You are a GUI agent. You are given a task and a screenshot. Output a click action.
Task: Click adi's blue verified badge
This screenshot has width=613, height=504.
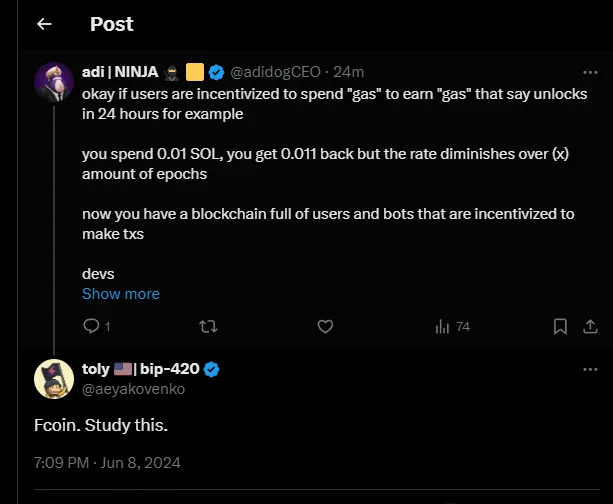(x=216, y=72)
